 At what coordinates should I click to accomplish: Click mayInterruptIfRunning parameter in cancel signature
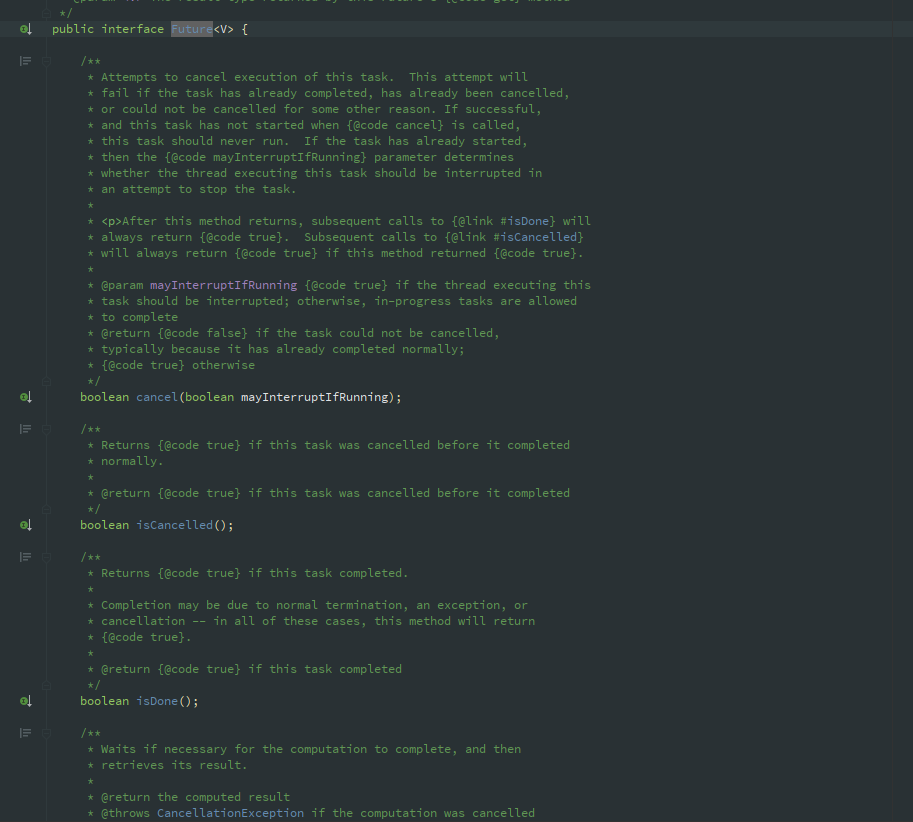click(314, 397)
